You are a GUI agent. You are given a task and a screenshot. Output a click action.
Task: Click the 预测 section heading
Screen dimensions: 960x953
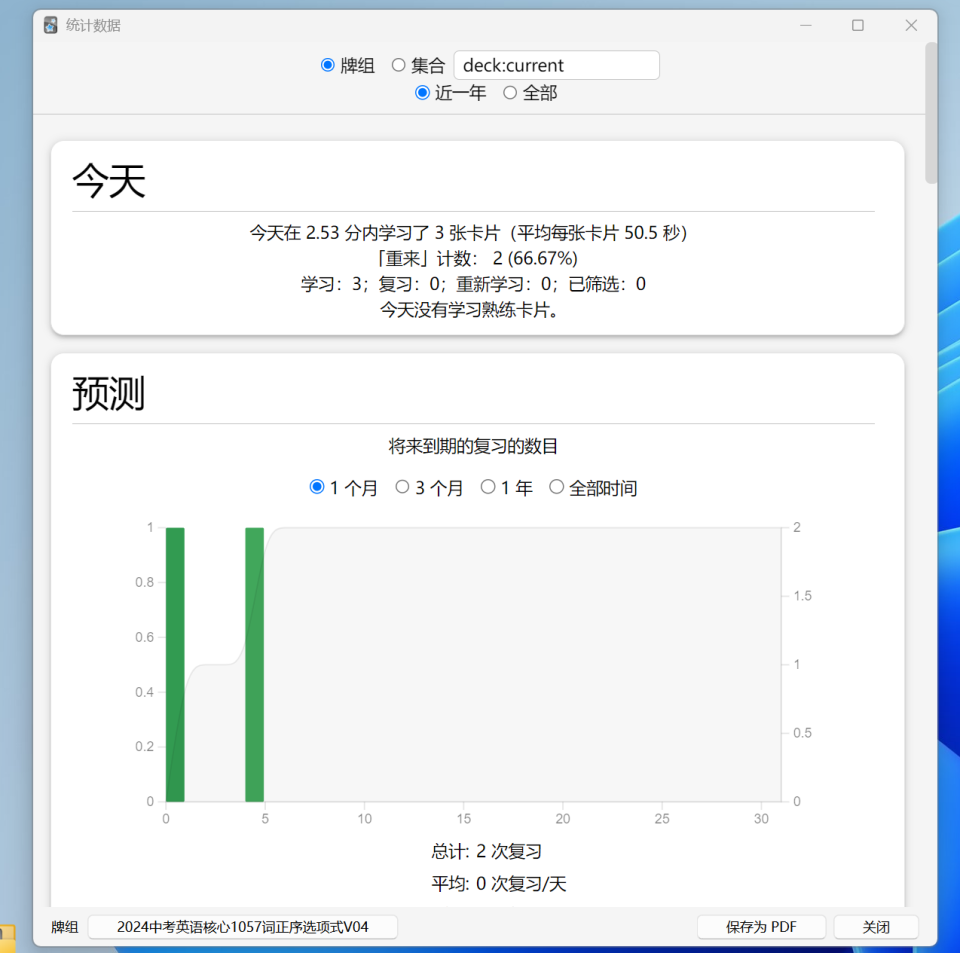(x=109, y=393)
